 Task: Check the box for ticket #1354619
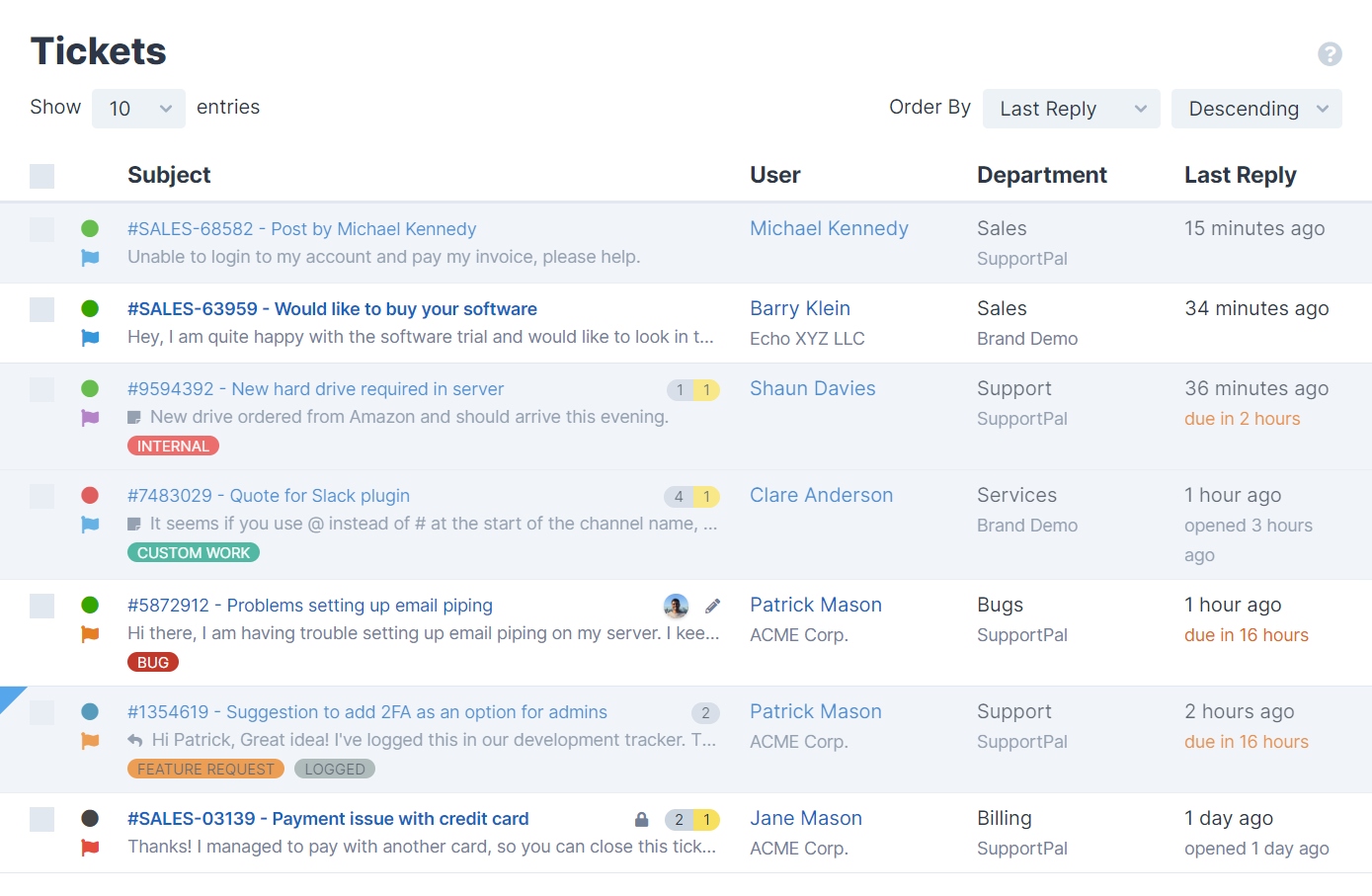(41, 712)
